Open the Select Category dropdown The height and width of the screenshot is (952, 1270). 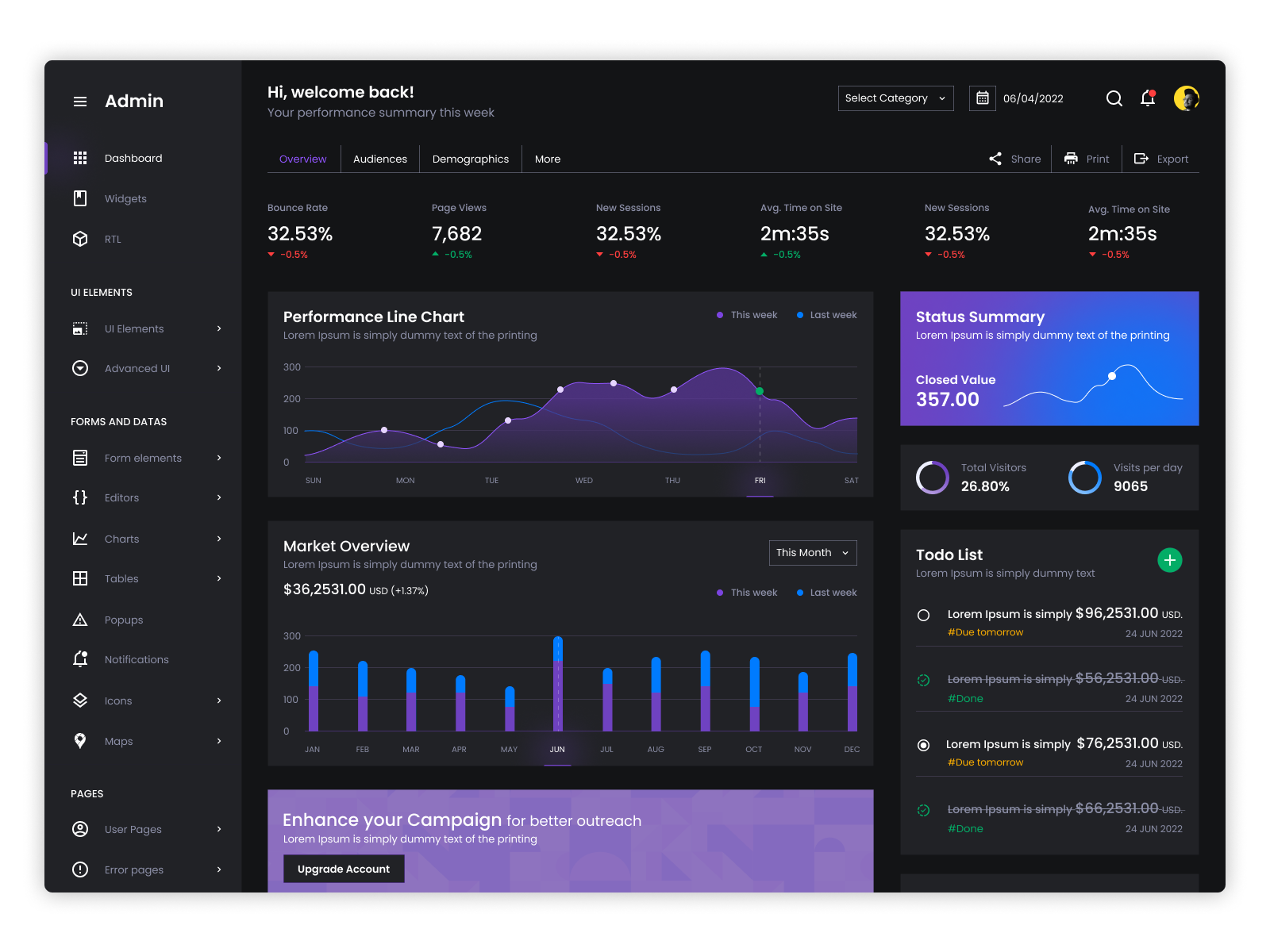(x=895, y=98)
